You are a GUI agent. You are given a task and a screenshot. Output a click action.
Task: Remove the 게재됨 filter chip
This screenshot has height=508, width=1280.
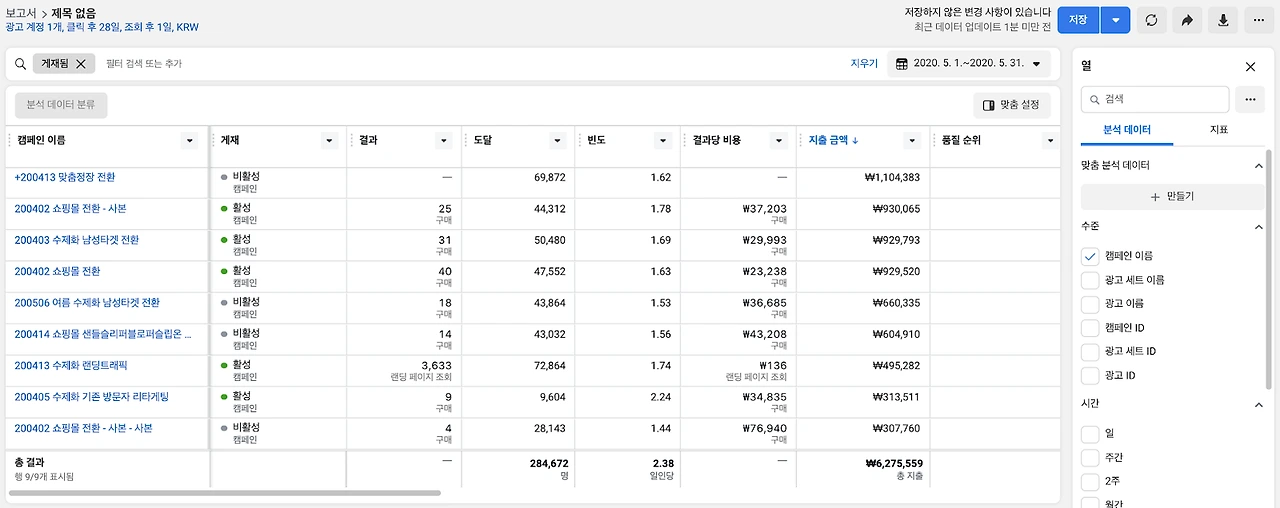(81, 64)
